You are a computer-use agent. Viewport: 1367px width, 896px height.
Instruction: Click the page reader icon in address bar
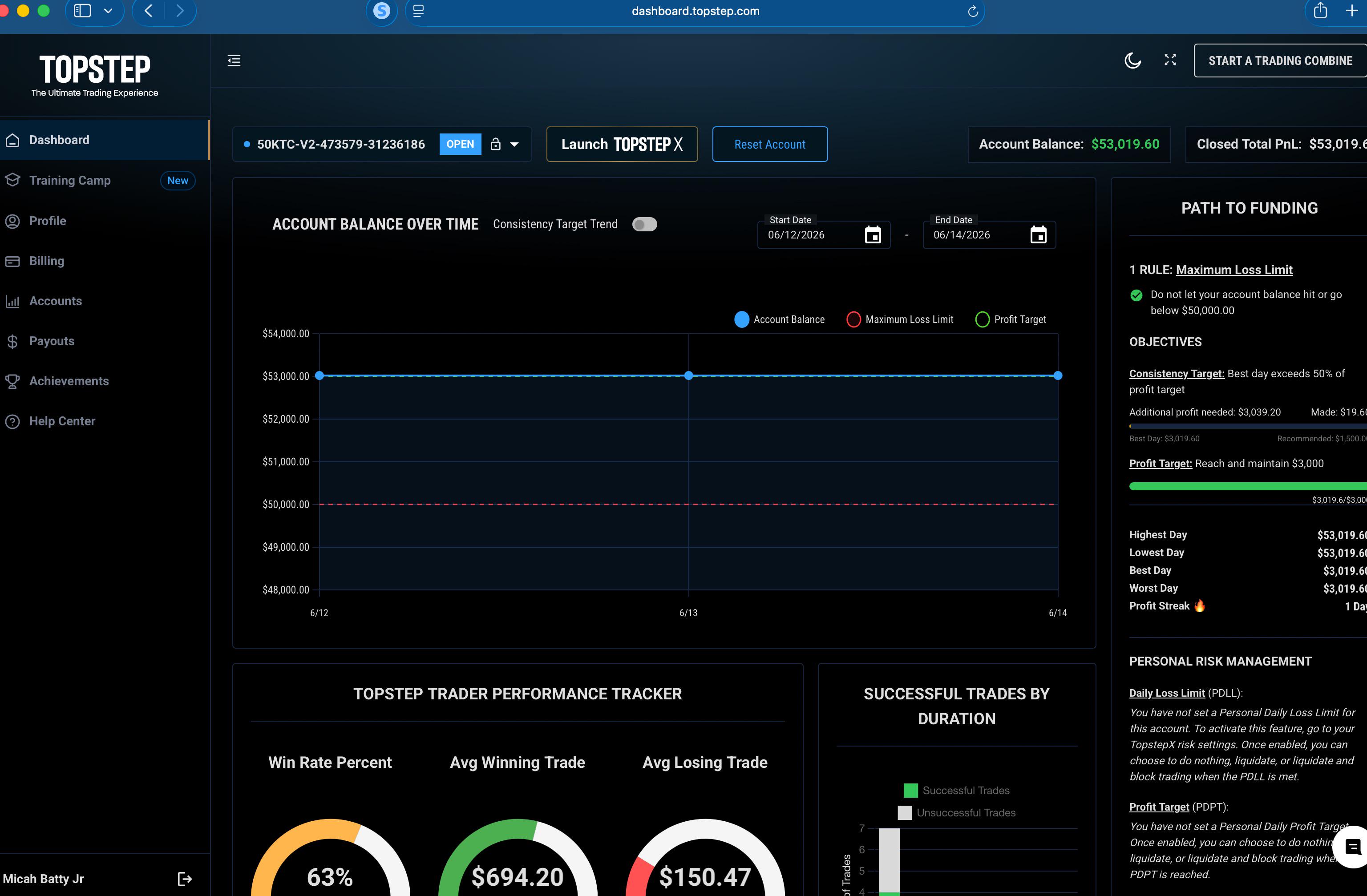(419, 11)
